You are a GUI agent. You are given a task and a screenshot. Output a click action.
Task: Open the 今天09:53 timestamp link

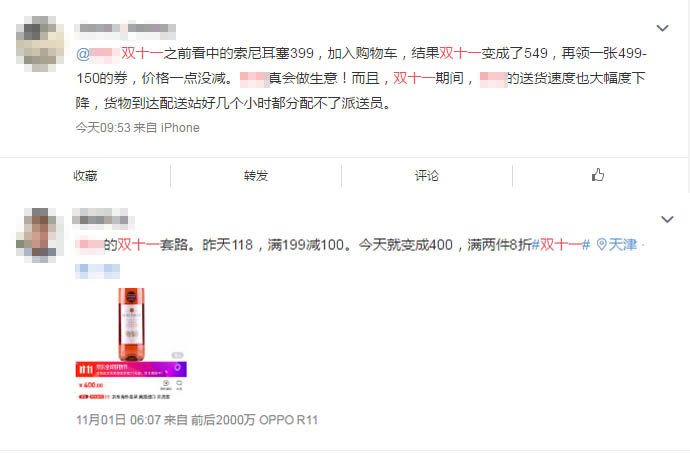pos(103,128)
